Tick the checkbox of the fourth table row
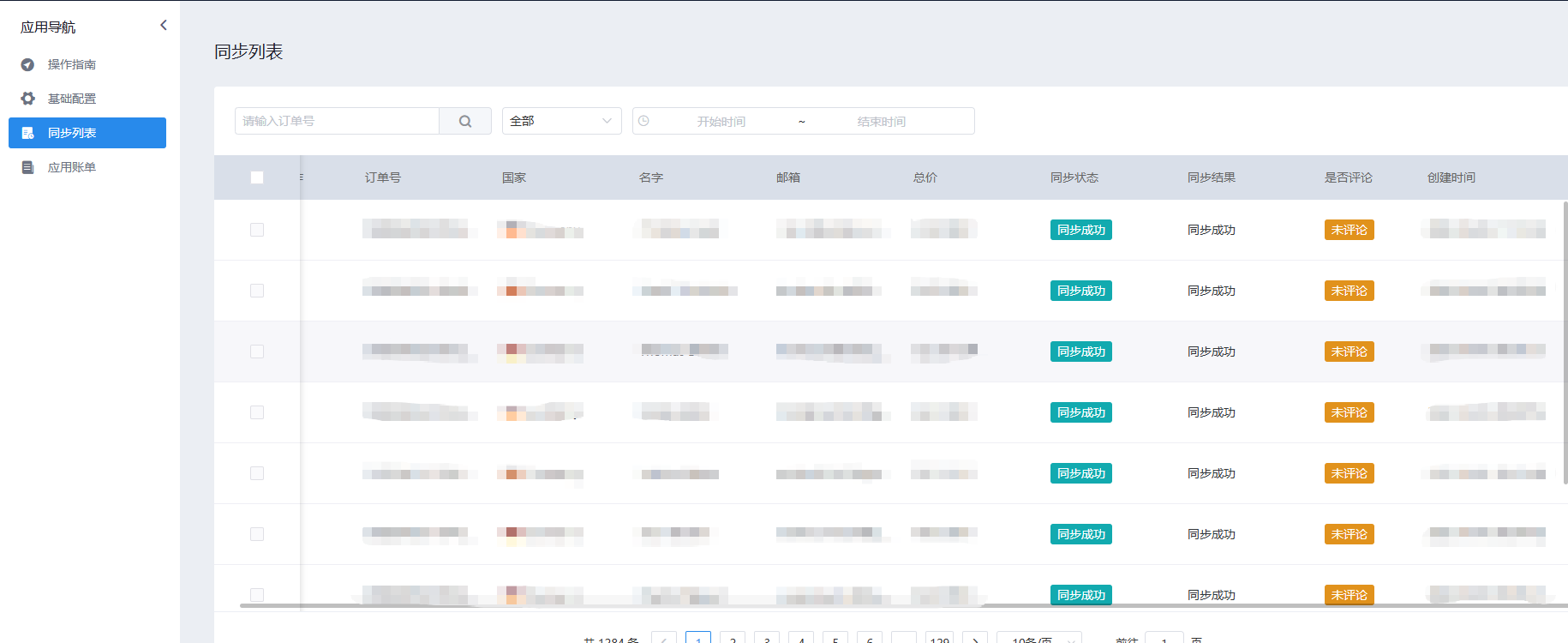This screenshot has width=1568, height=643. (x=257, y=412)
